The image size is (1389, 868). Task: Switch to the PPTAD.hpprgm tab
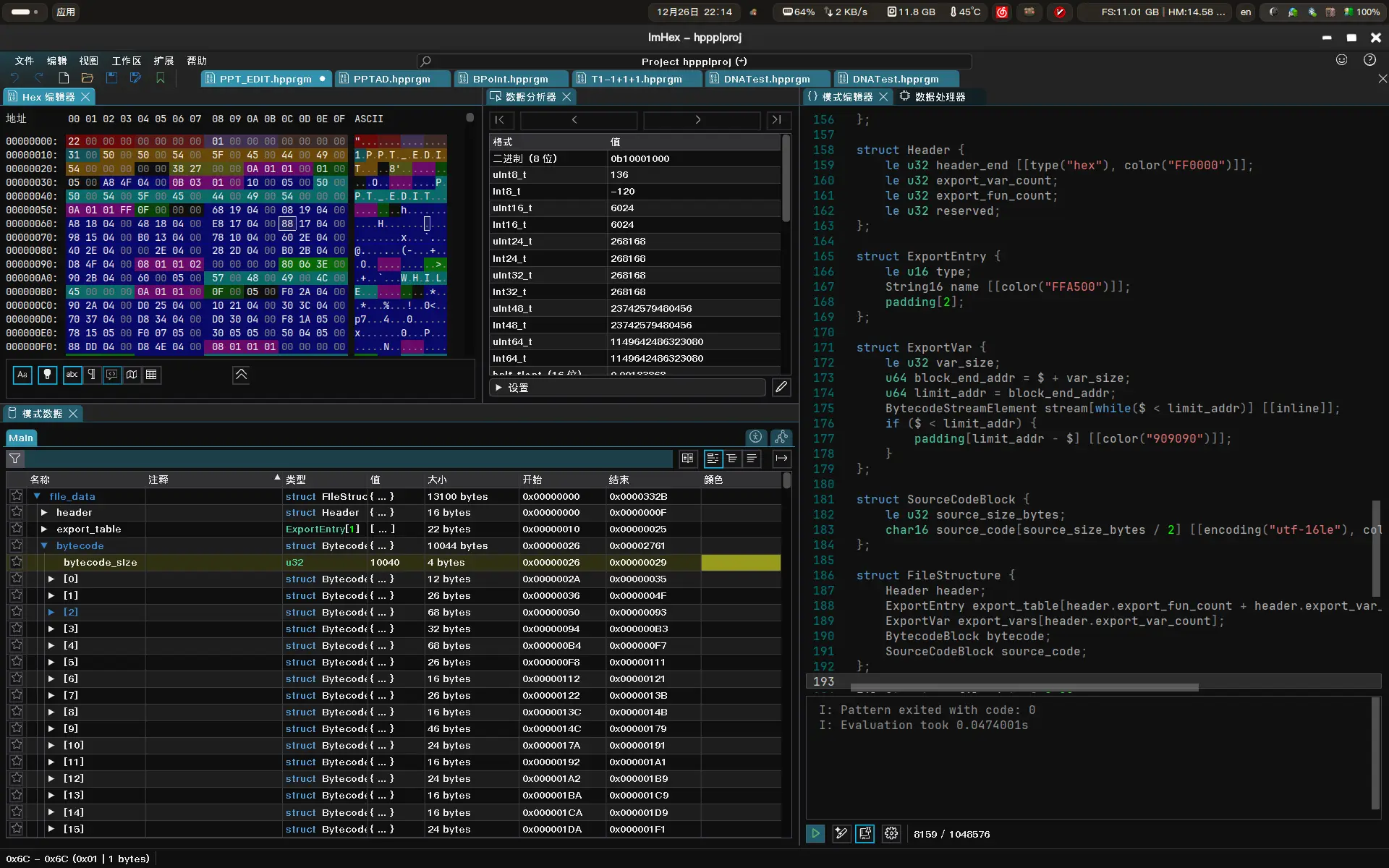click(391, 79)
